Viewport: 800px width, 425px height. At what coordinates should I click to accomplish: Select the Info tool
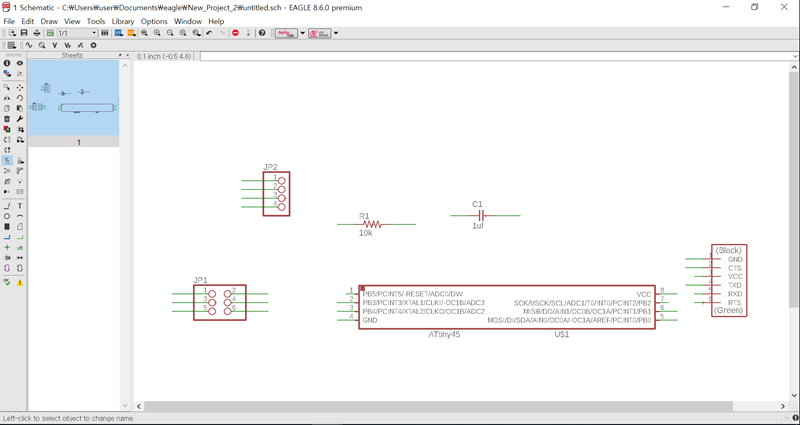point(7,63)
